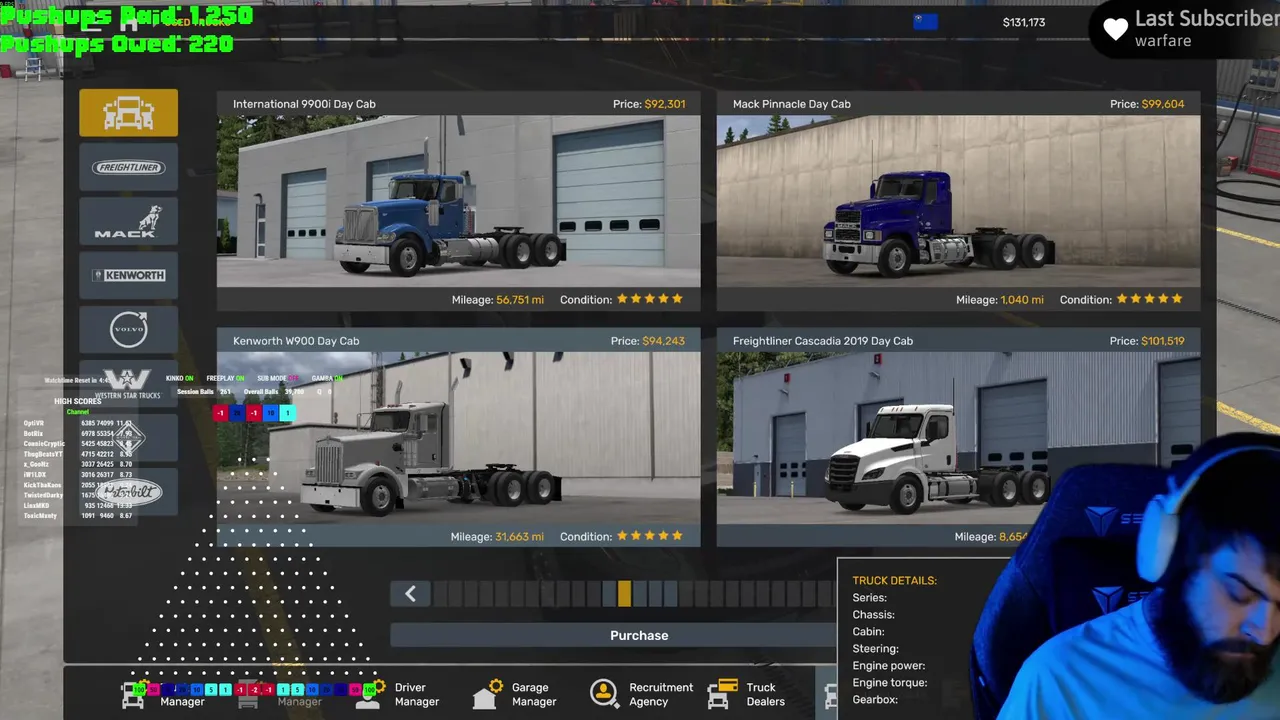Click the blue flag icon beside the money
The width and height of the screenshot is (1280, 720).
(925, 22)
